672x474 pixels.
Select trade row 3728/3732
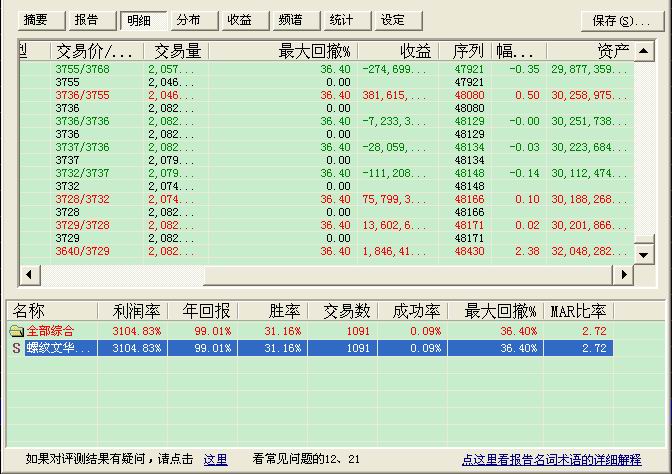pos(326,199)
